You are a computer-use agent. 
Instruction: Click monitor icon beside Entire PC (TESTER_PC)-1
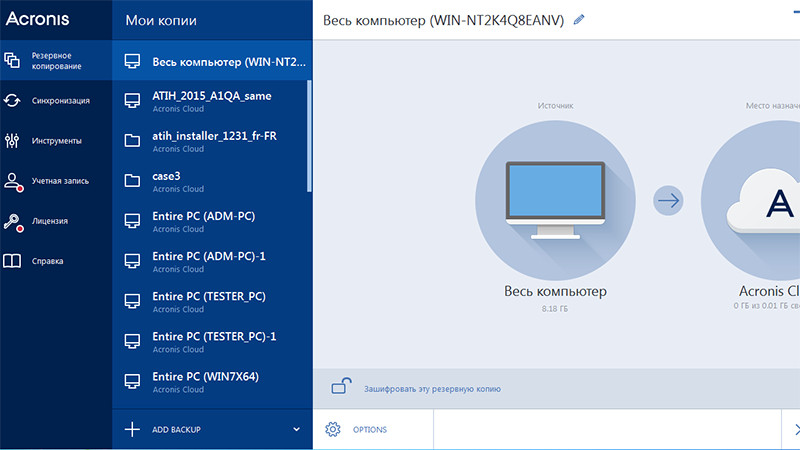(x=132, y=341)
